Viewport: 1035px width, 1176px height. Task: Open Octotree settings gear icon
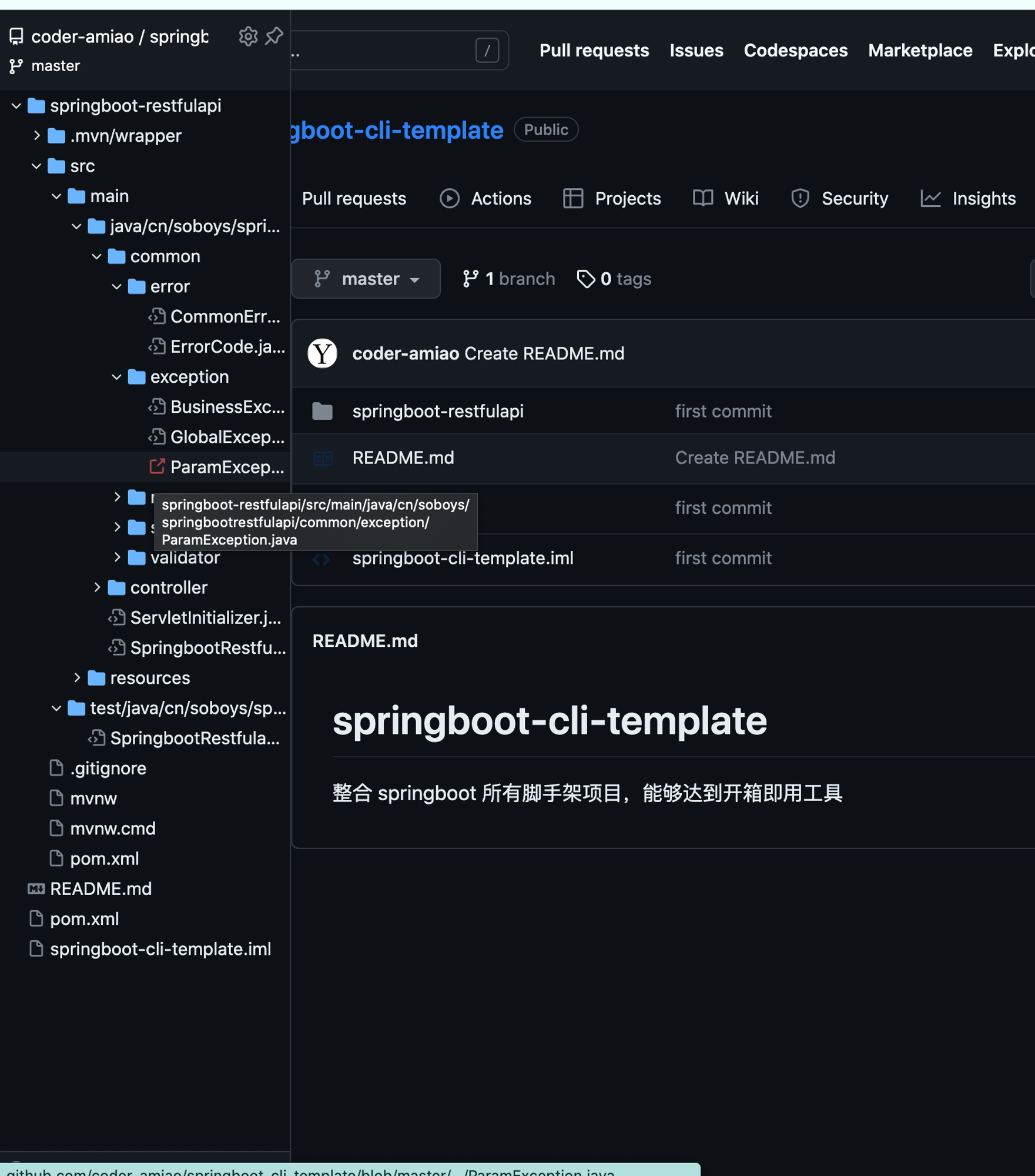[x=248, y=36]
